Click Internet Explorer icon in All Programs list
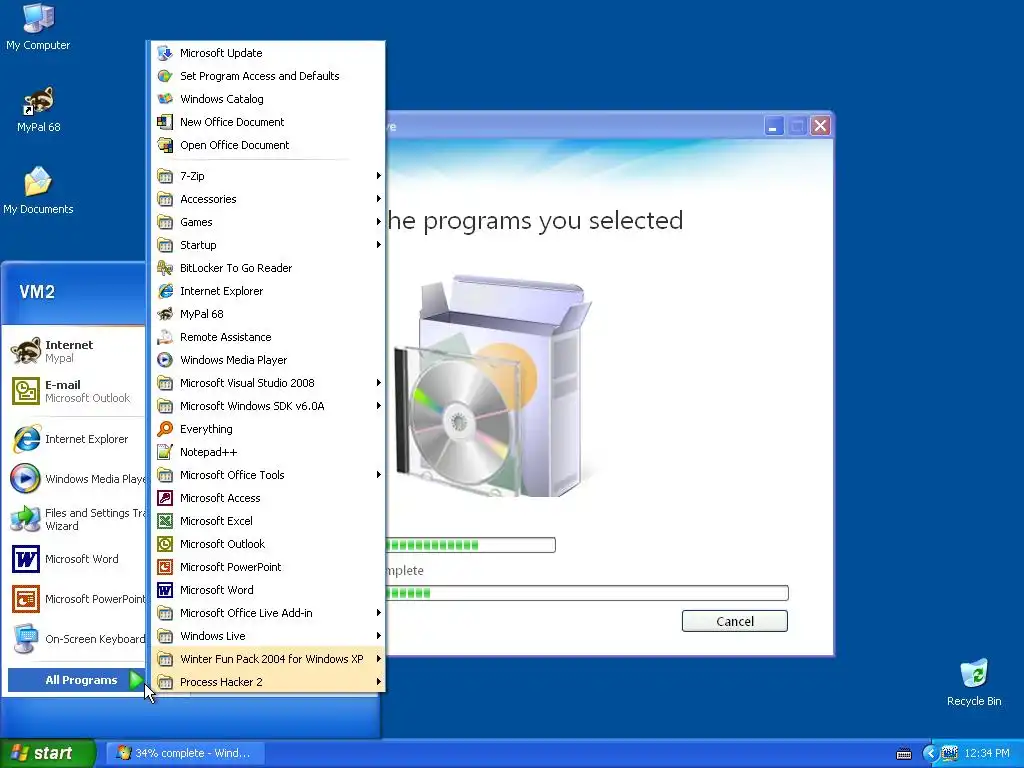Viewport: 1024px width, 768px height. (165, 291)
